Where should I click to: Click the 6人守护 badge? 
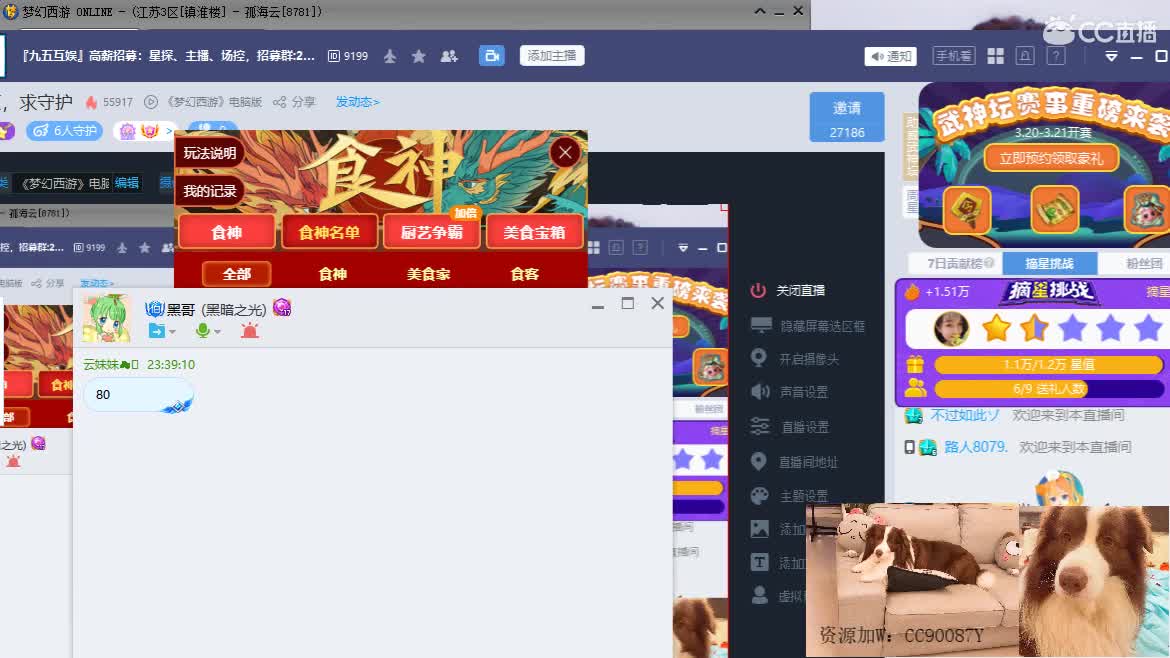tap(65, 131)
